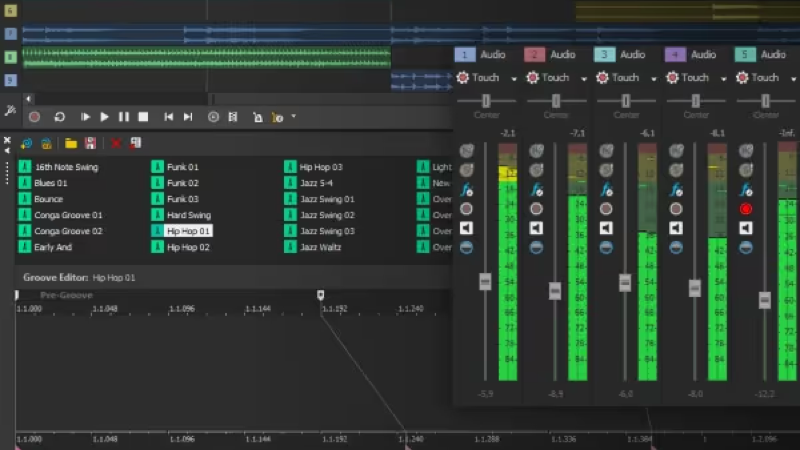
Task: Open automation mode dropdown on track 3
Action: pyautogui.click(x=654, y=79)
